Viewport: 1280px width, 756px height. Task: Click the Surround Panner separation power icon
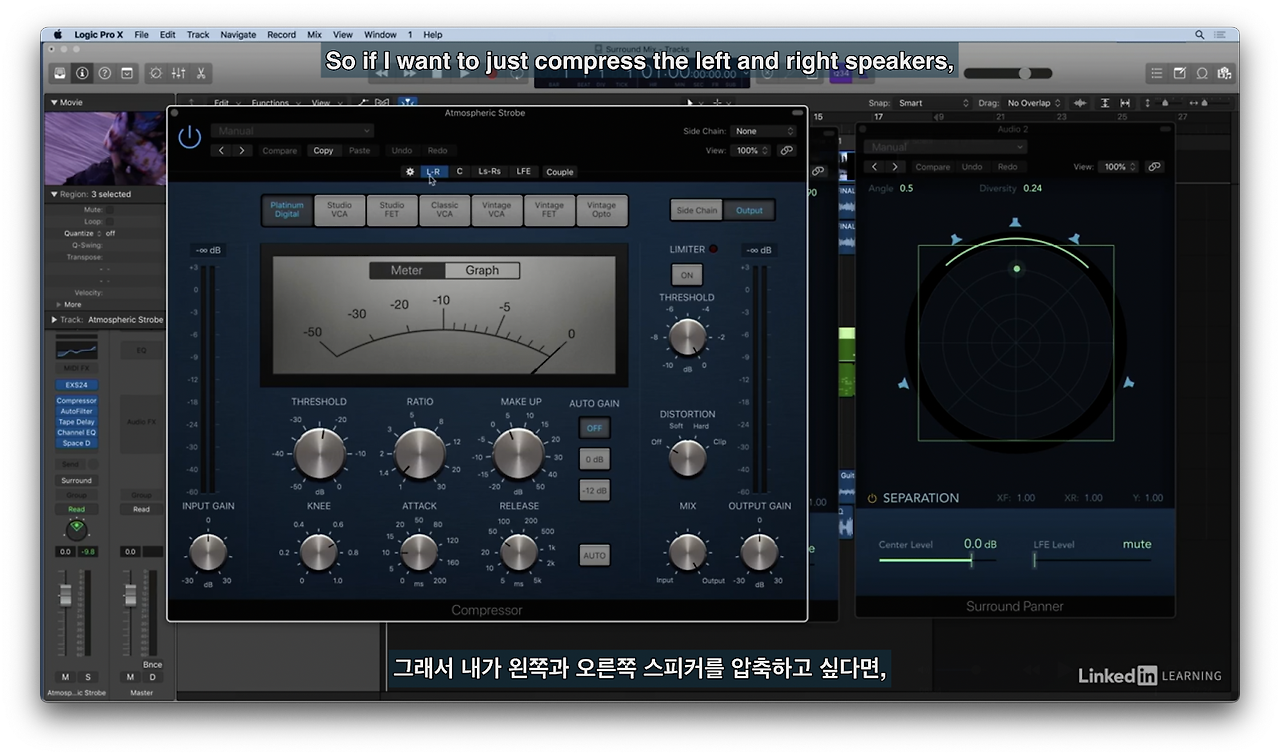(x=872, y=498)
